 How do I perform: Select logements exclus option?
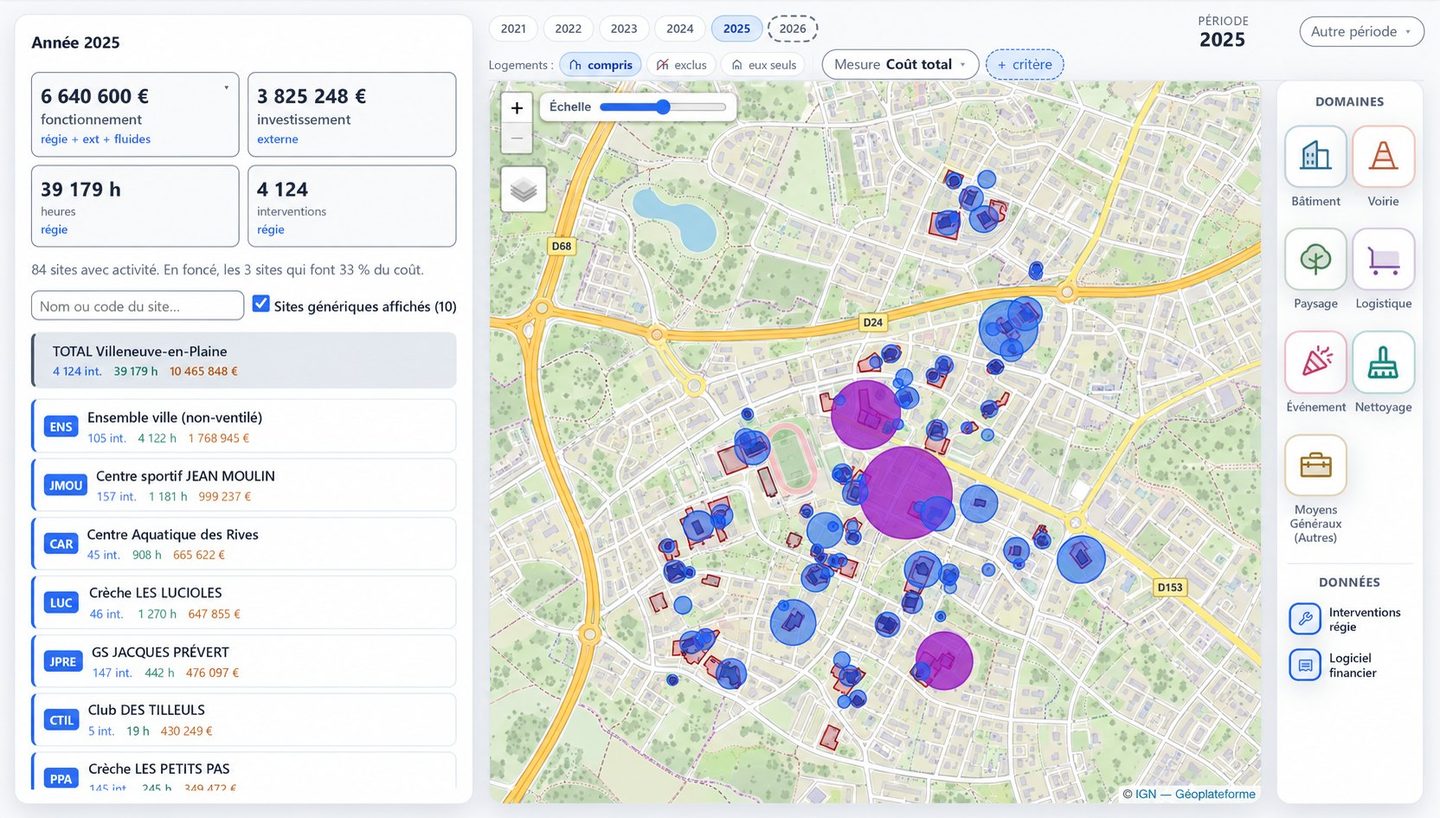pos(681,65)
